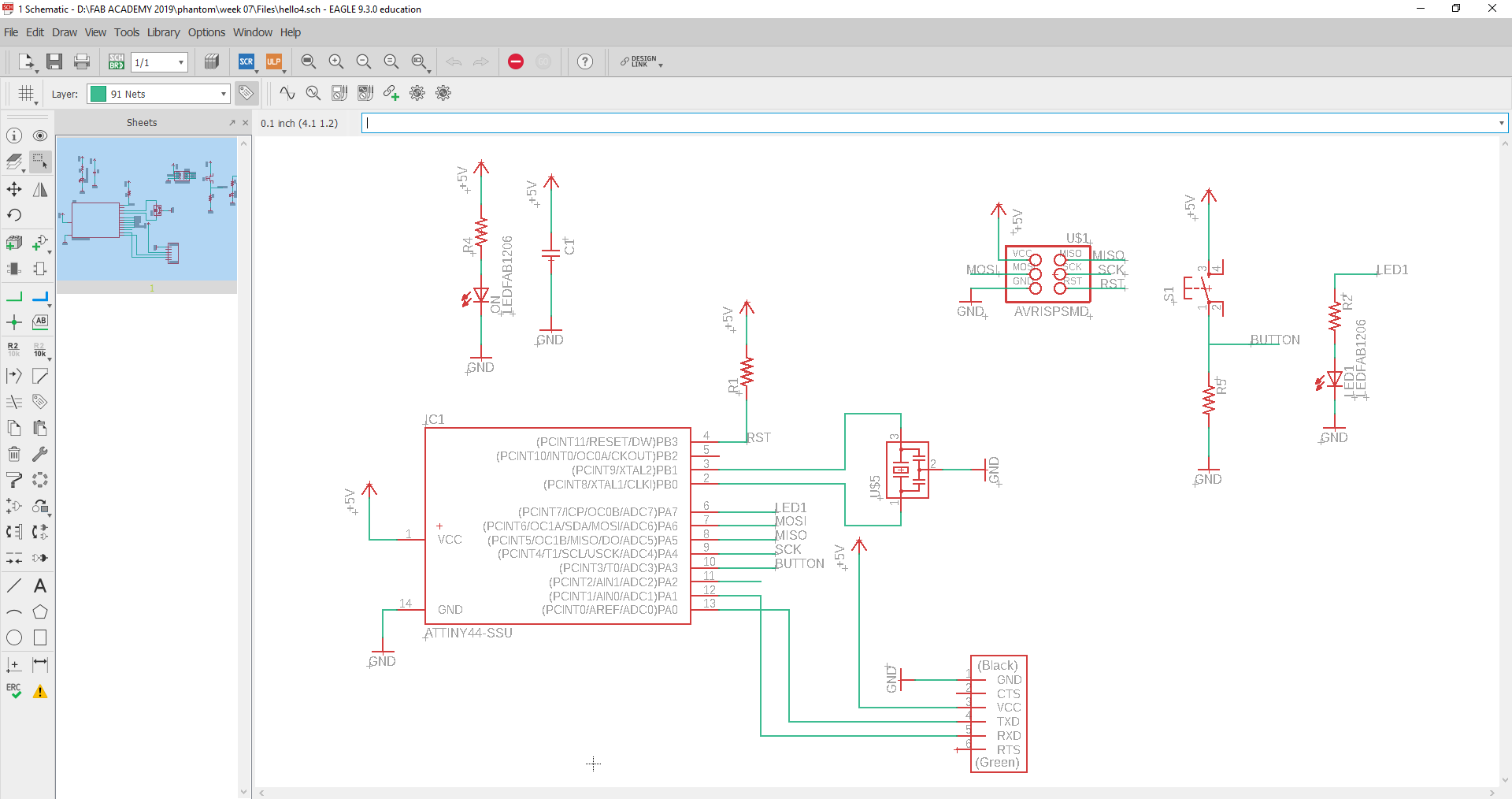Run the ERC check
This screenshot has height=799, width=1512.
(x=14, y=691)
